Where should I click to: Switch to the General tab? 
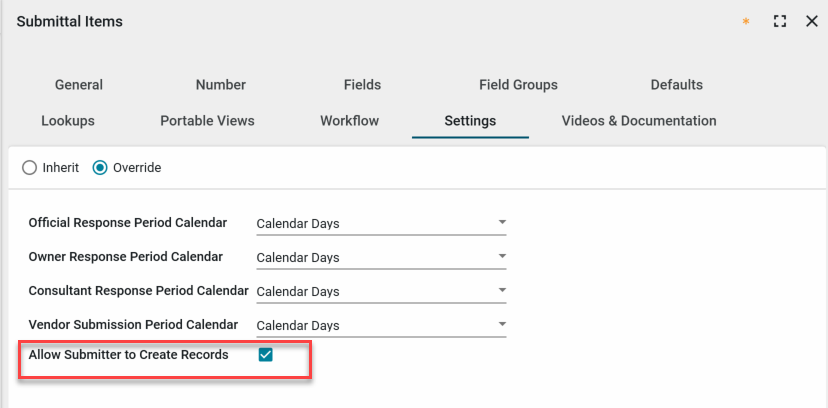pos(79,85)
